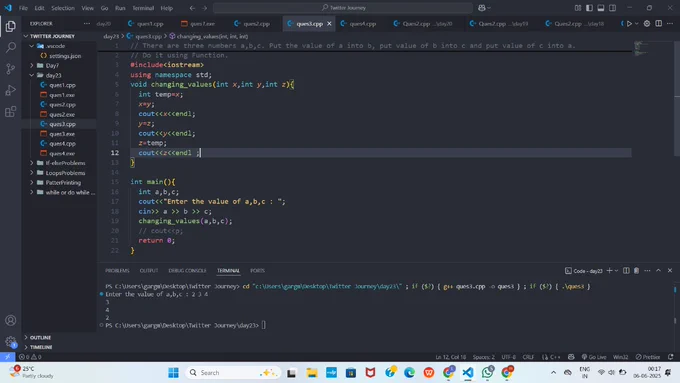Kill terminal with the trash icon
This screenshot has height=383, width=680.
(636, 271)
